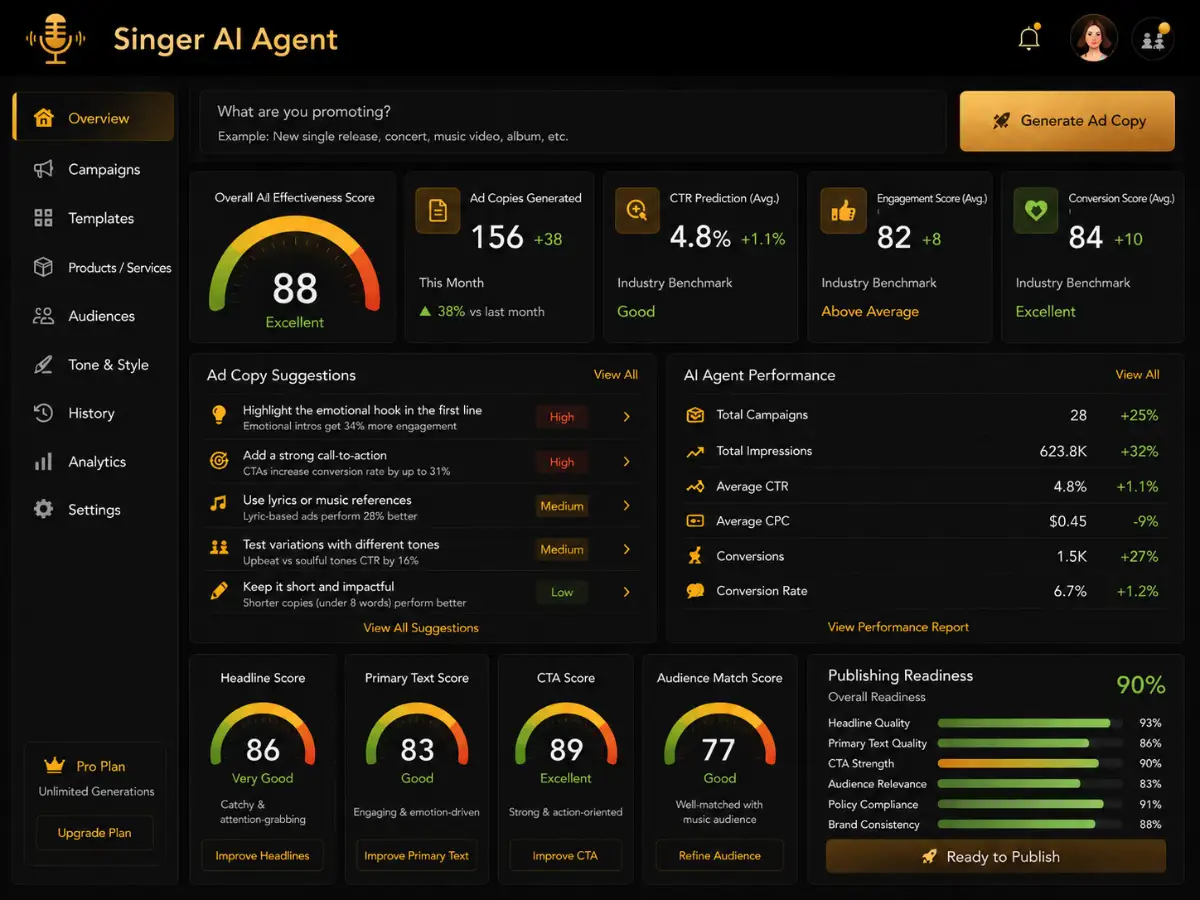Click the pencil icon for short copy
The image size is (1200, 900).
click(x=218, y=591)
